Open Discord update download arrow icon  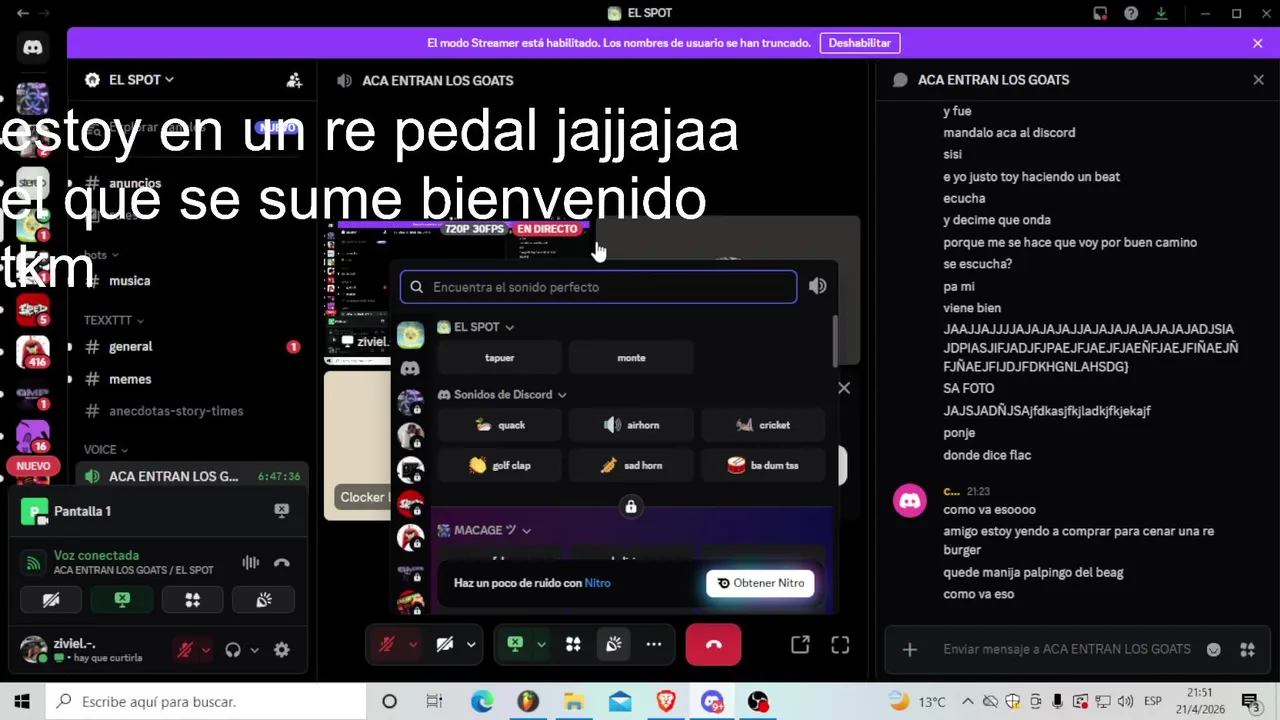tap(1161, 13)
